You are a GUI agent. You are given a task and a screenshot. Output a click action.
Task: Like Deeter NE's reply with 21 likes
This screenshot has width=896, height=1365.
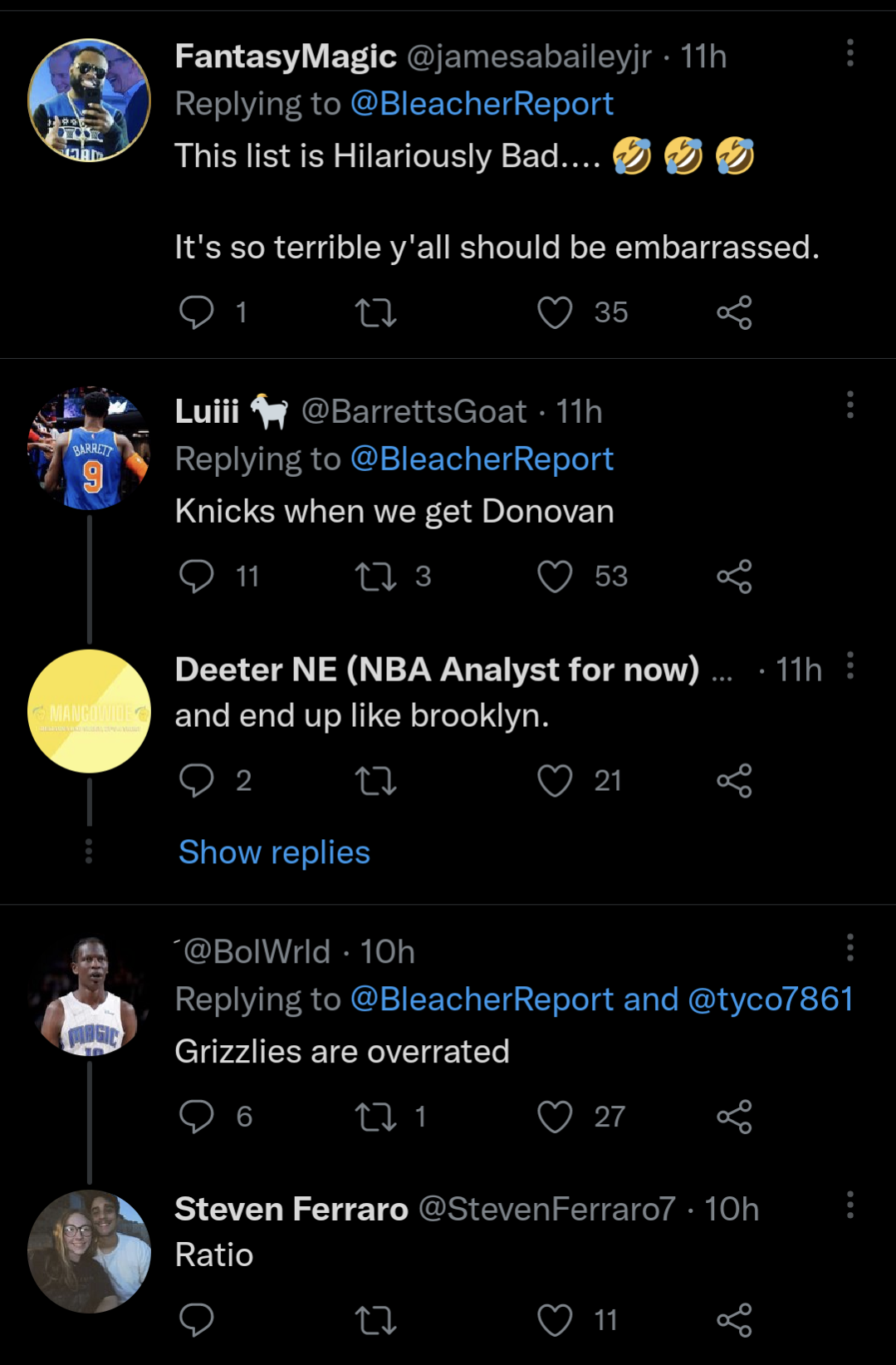click(555, 780)
